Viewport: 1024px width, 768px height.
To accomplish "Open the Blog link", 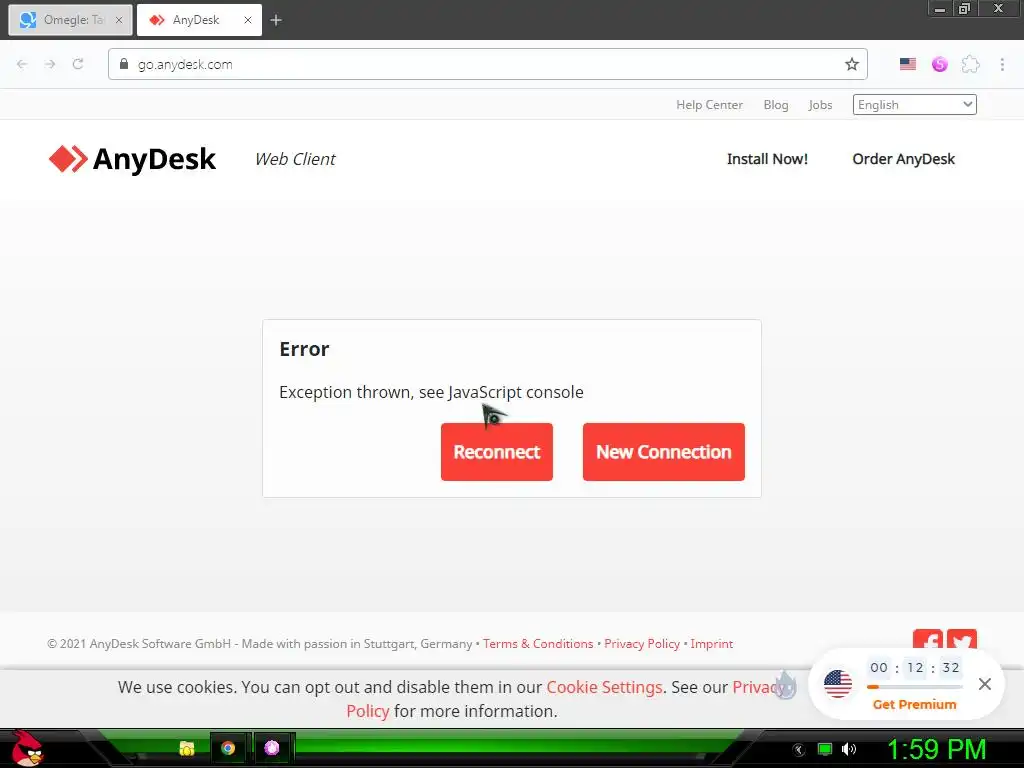I will tap(776, 104).
